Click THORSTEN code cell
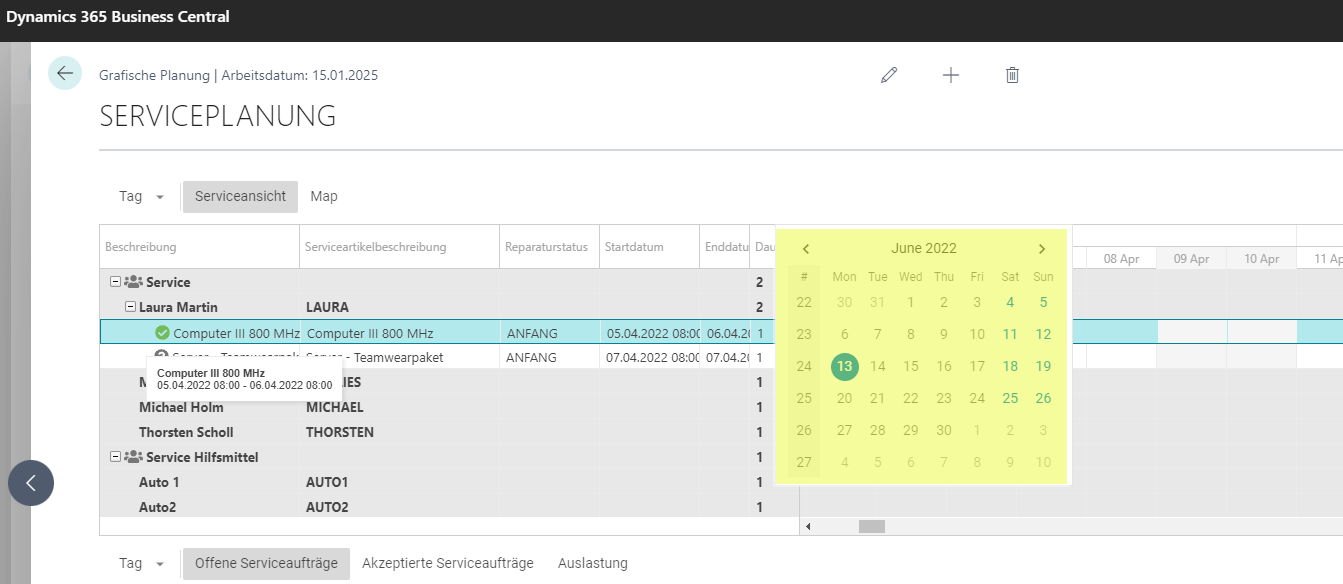1343x584 pixels. coord(399,432)
